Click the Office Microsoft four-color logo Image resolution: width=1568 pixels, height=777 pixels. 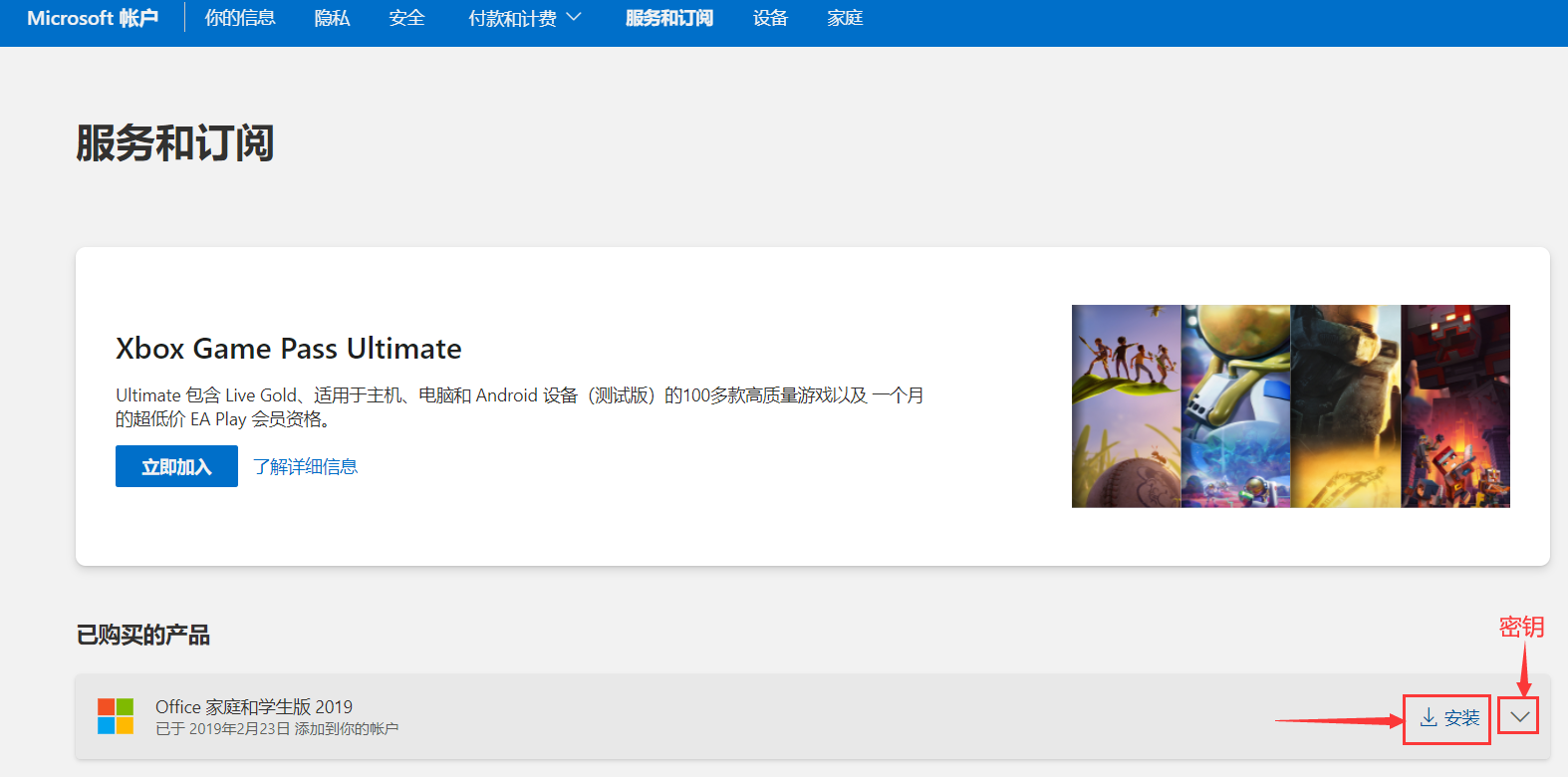coord(116,716)
